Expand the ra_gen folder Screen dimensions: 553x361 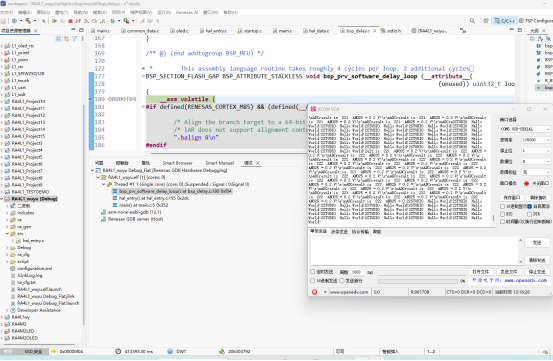pos(7,227)
